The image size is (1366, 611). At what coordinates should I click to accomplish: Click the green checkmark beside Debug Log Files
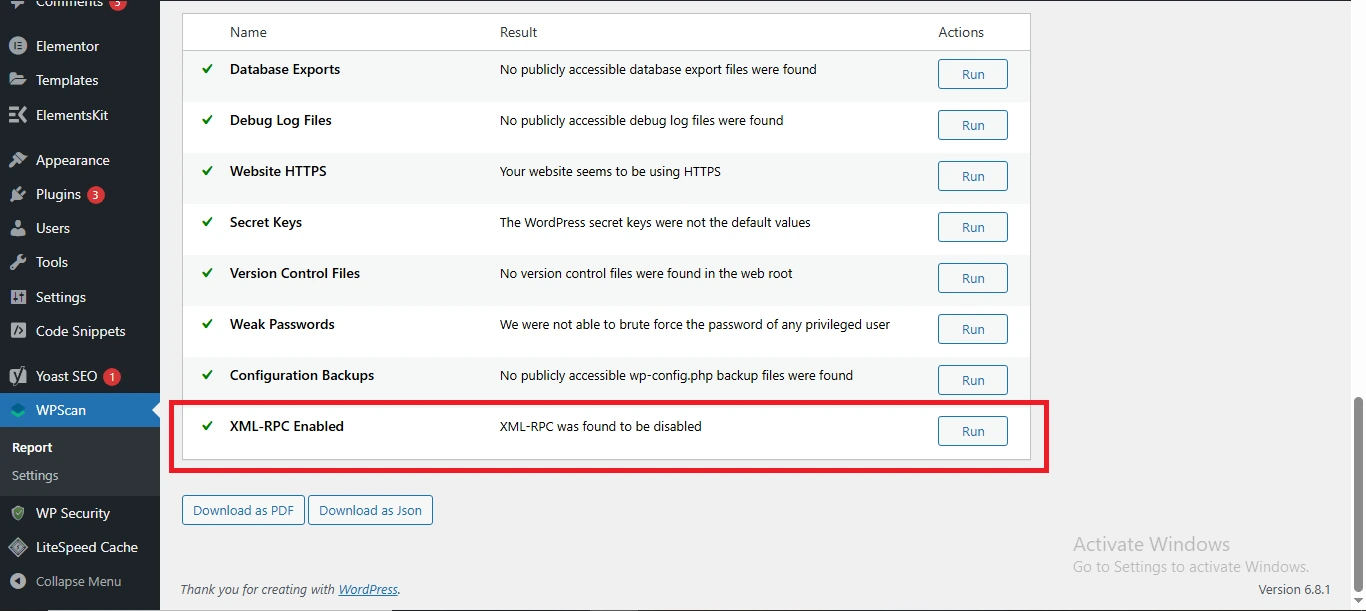pos(208,120)
